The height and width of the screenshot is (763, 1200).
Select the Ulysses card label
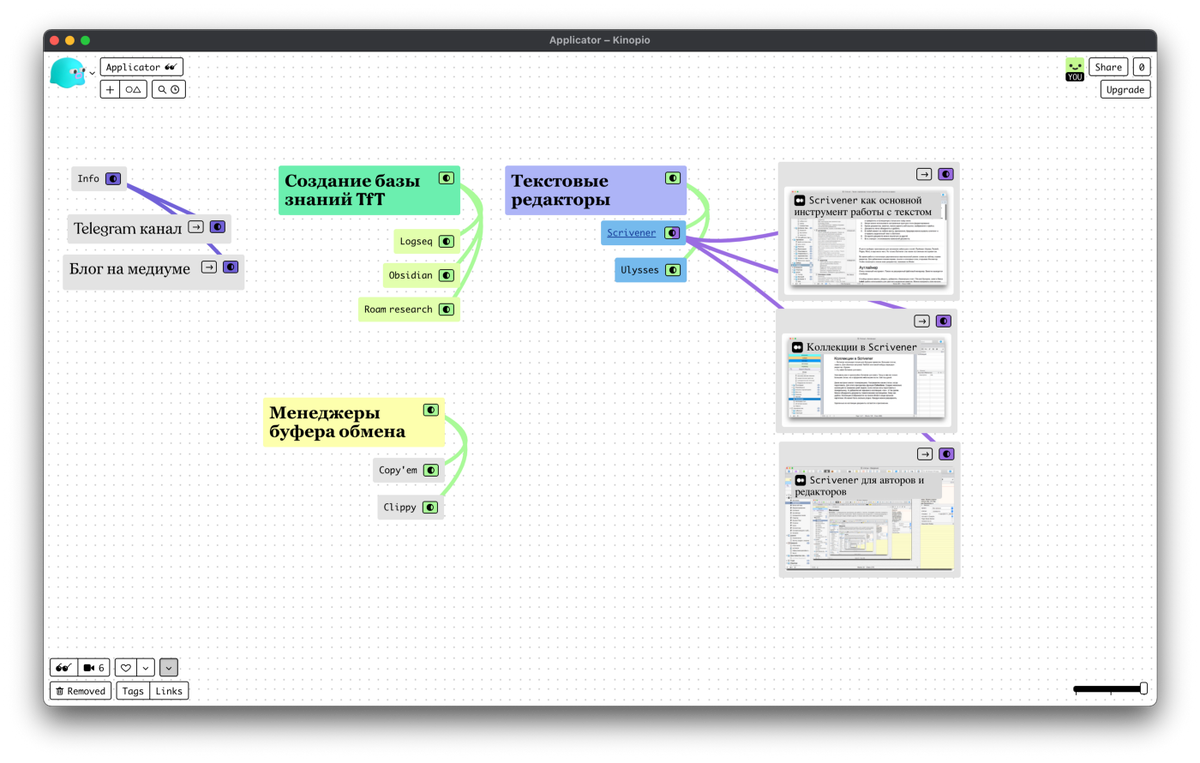pyautogui.click(x=640, y=270)
